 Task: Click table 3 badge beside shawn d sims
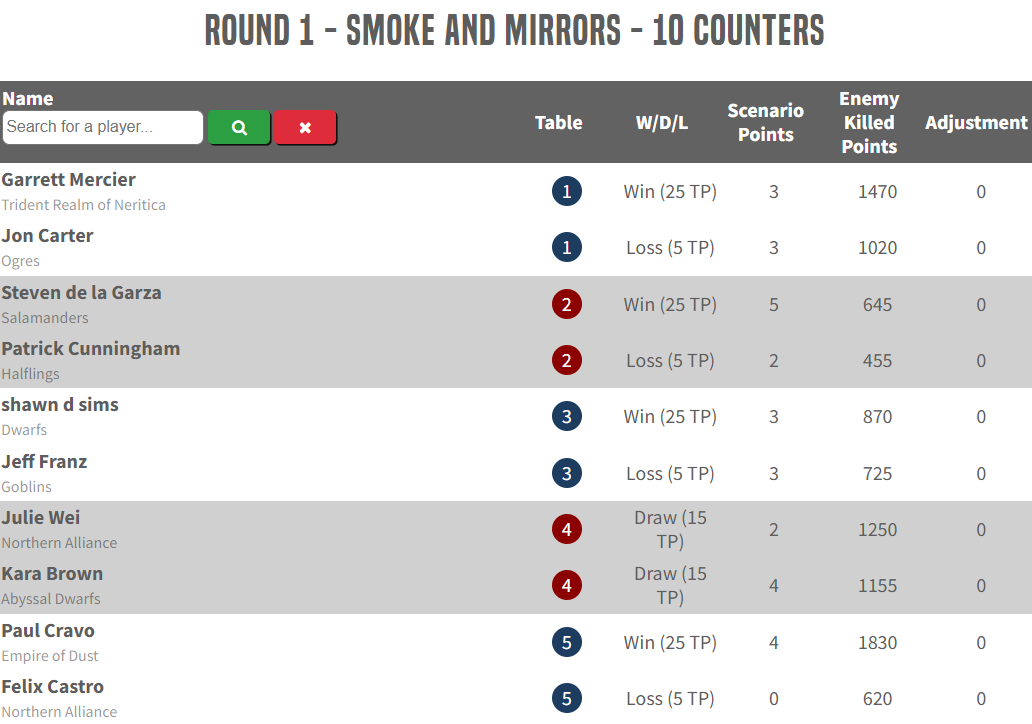(567, 417)
